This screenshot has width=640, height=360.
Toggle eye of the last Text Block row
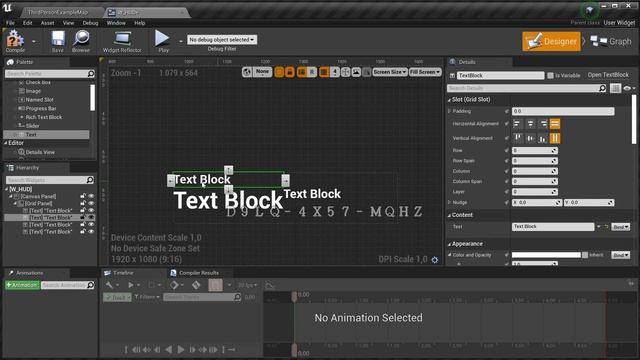91,232
